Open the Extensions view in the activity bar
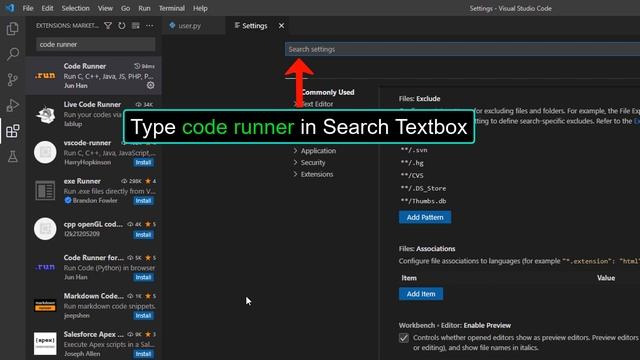The image size is (640, 360). coord(13,131)
